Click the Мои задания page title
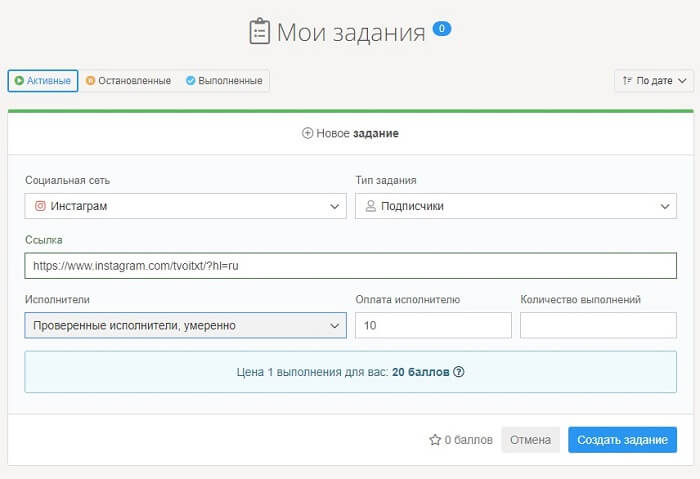The image size is (700, 479). coord(351,32)
